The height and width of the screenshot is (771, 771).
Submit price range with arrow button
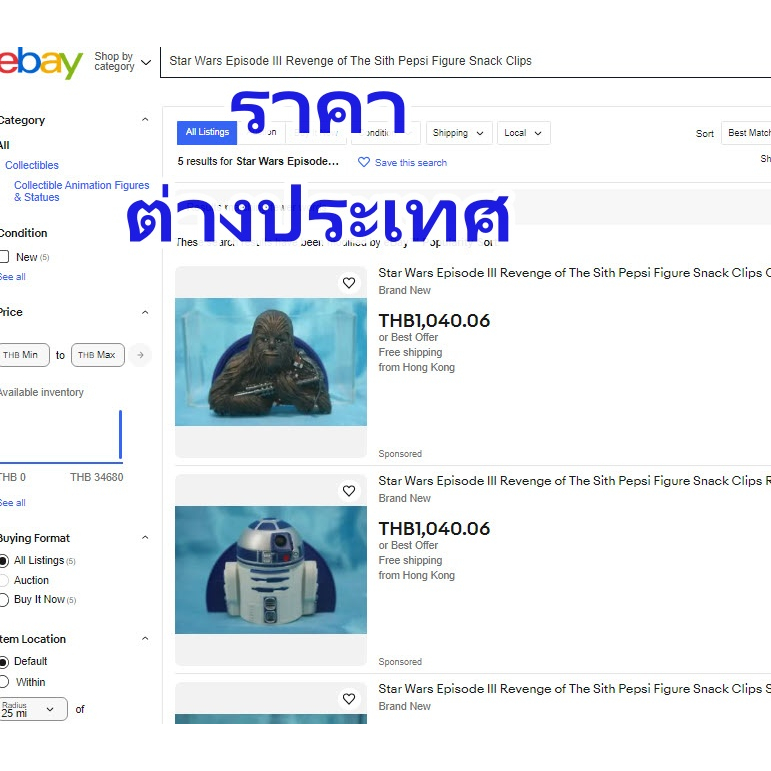140,355
